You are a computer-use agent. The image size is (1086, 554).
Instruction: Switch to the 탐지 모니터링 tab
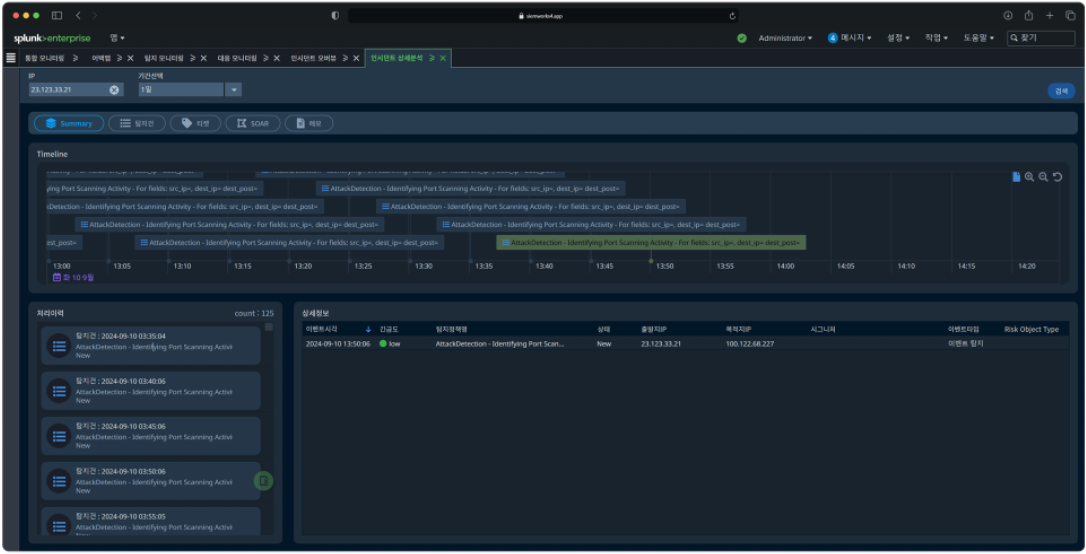[163, 58]
